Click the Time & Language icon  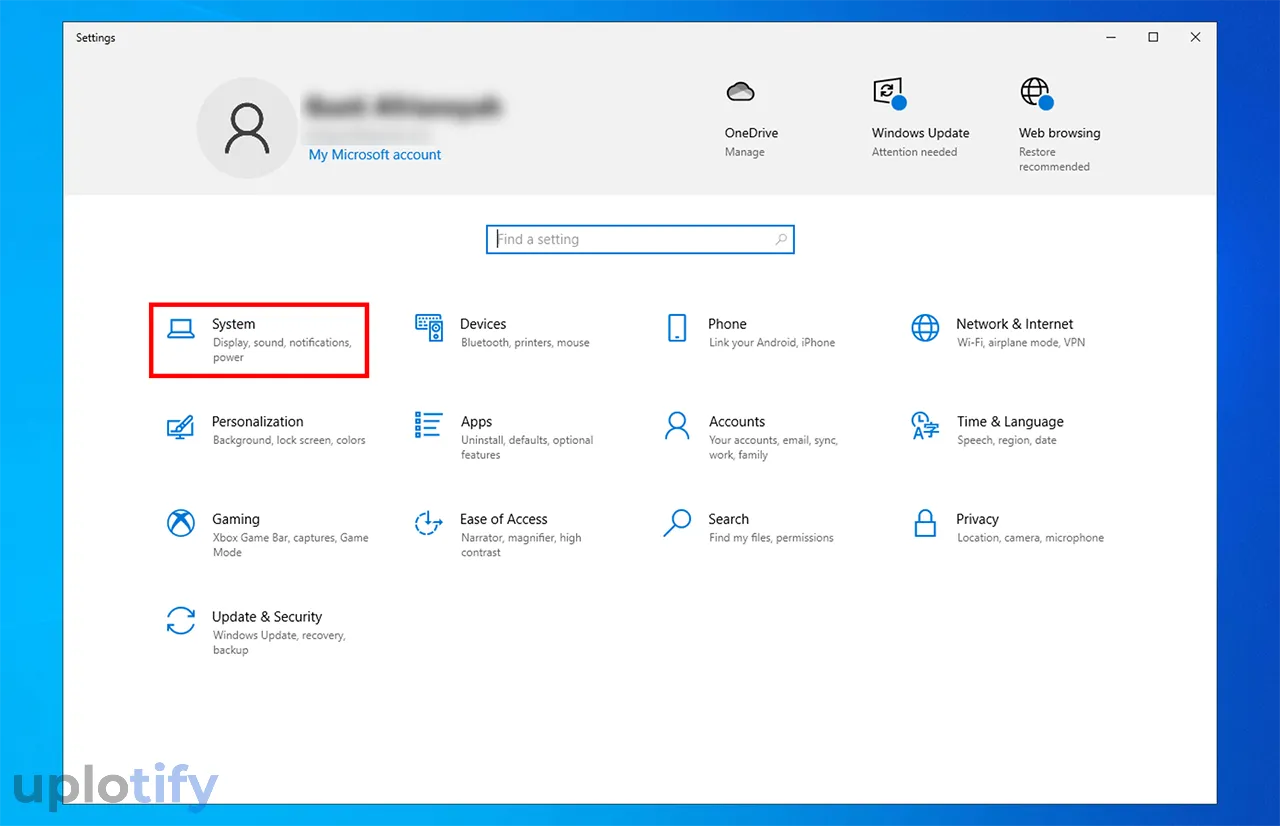click(925, 425)
